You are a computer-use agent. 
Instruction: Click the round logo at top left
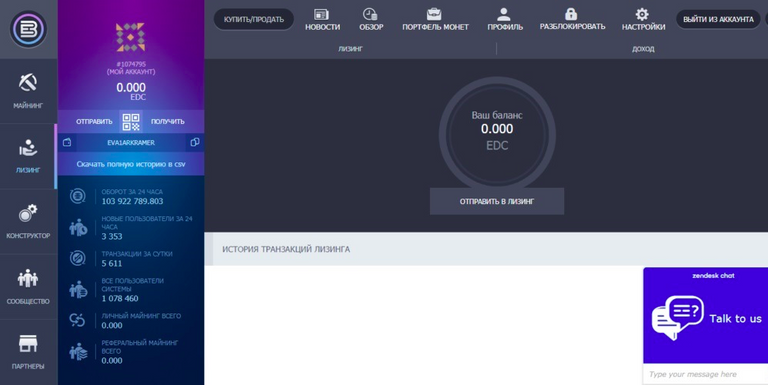(28, 29)
